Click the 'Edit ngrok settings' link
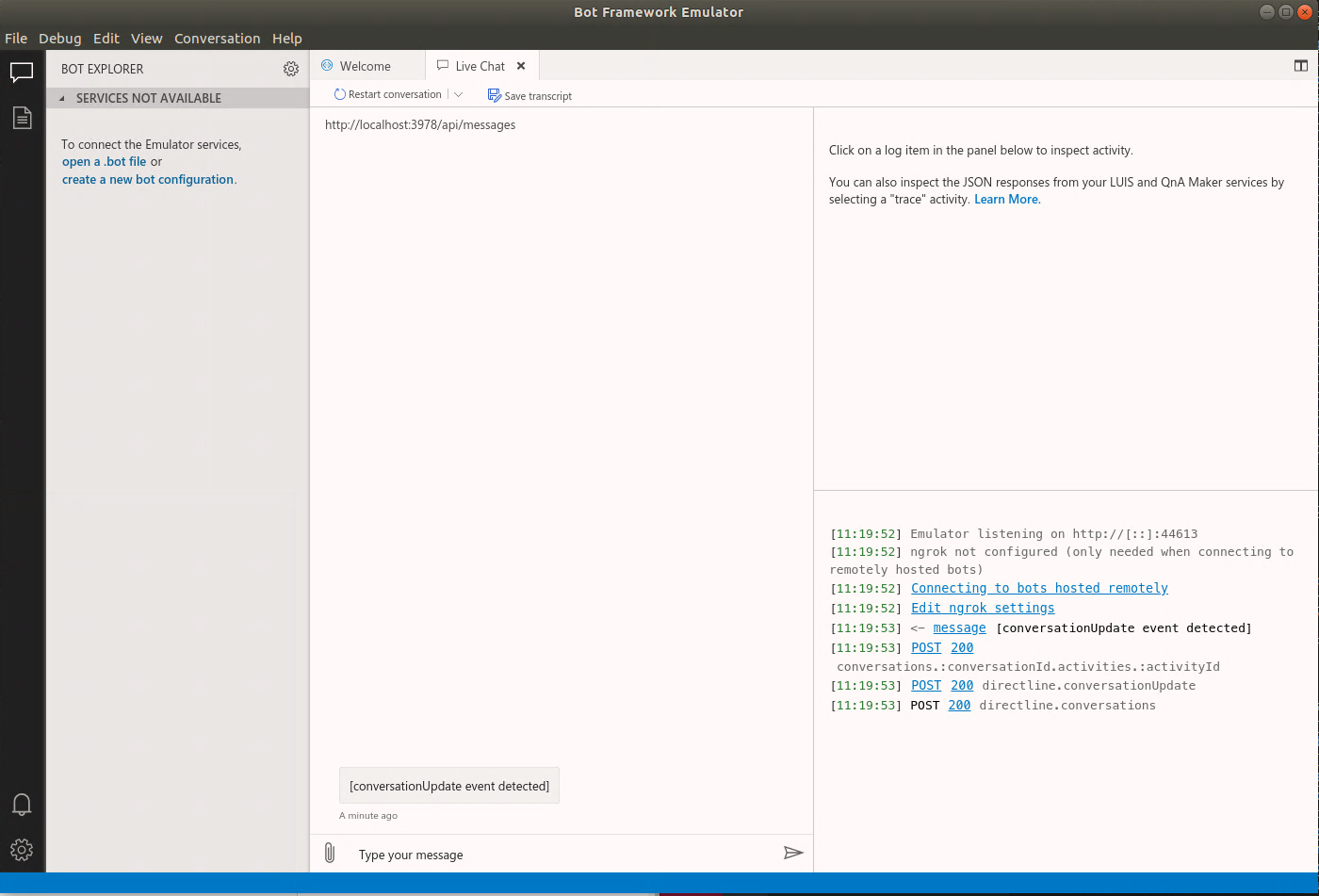Screen dimensions: 1319x896 click(983, 608)
